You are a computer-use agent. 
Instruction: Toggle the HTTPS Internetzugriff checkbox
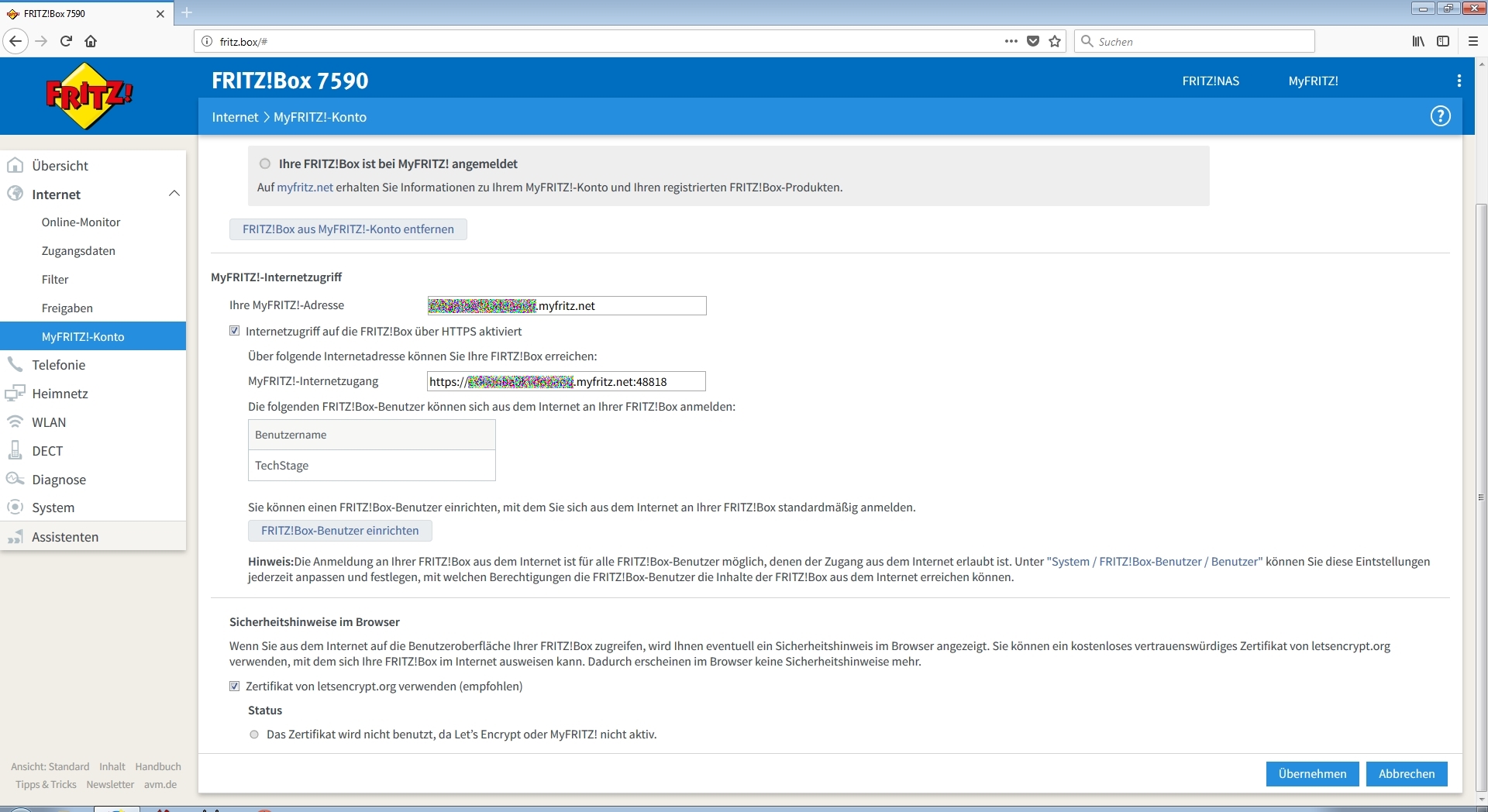(234, 331)
